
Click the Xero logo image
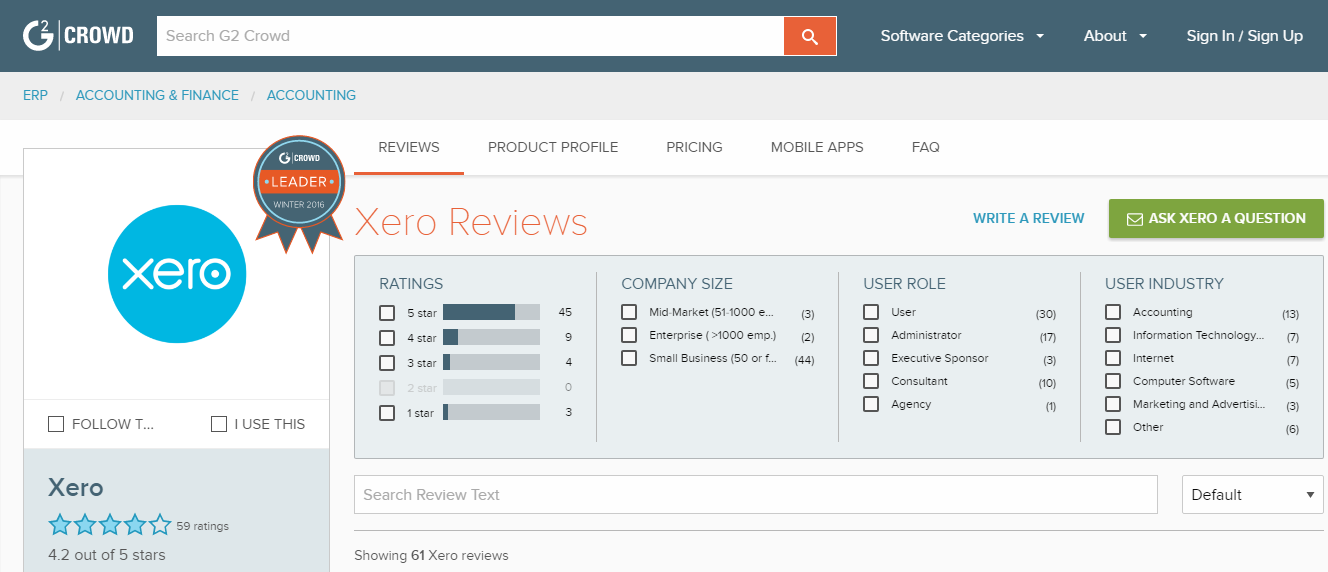177,274
